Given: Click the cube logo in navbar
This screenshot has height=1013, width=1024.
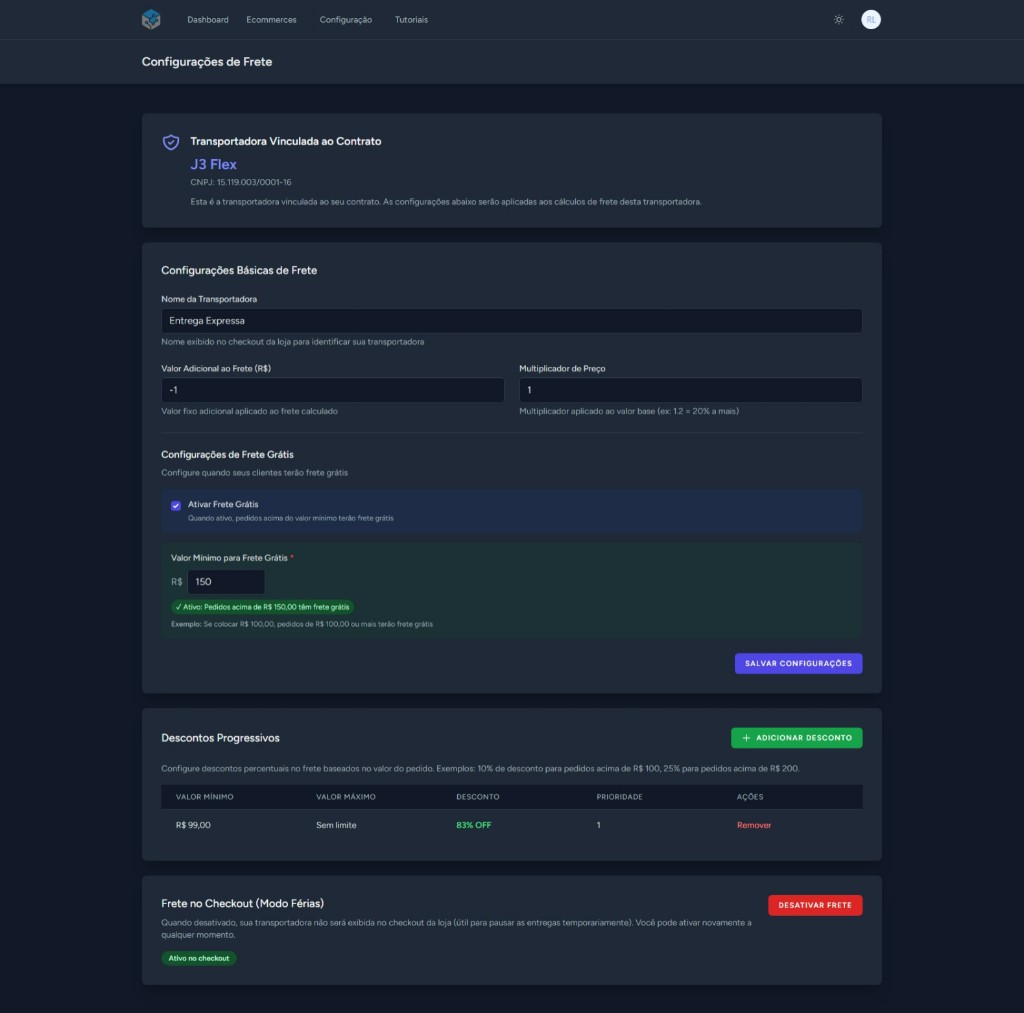Looking at the screenshot, I should 151,20.
